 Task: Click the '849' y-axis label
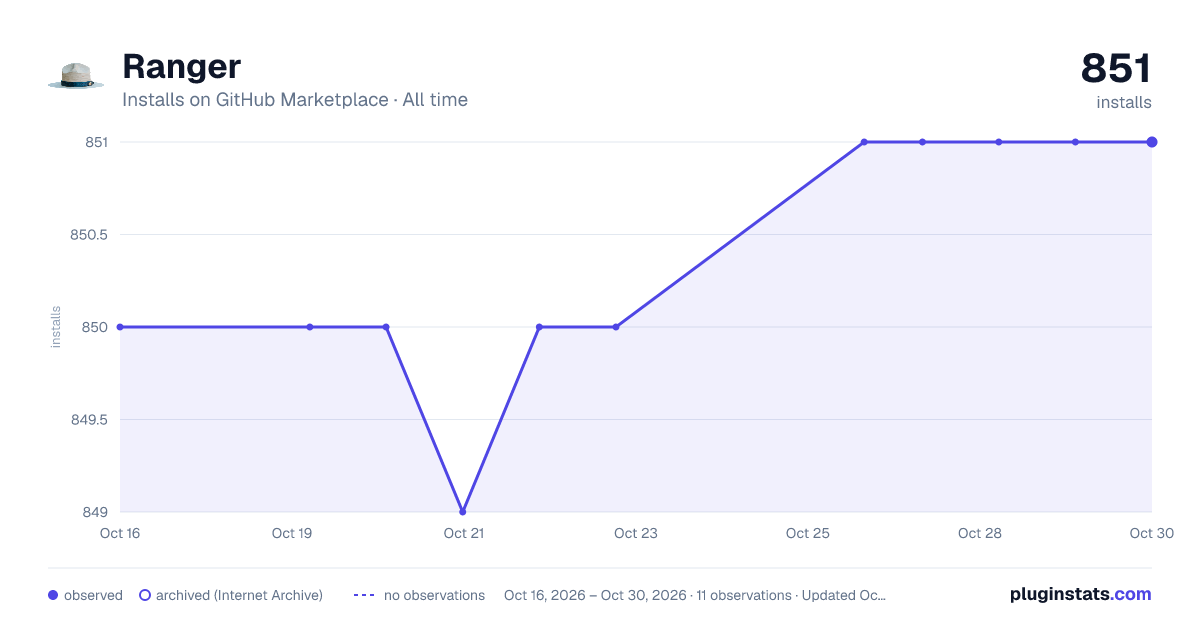pos(96,512)
